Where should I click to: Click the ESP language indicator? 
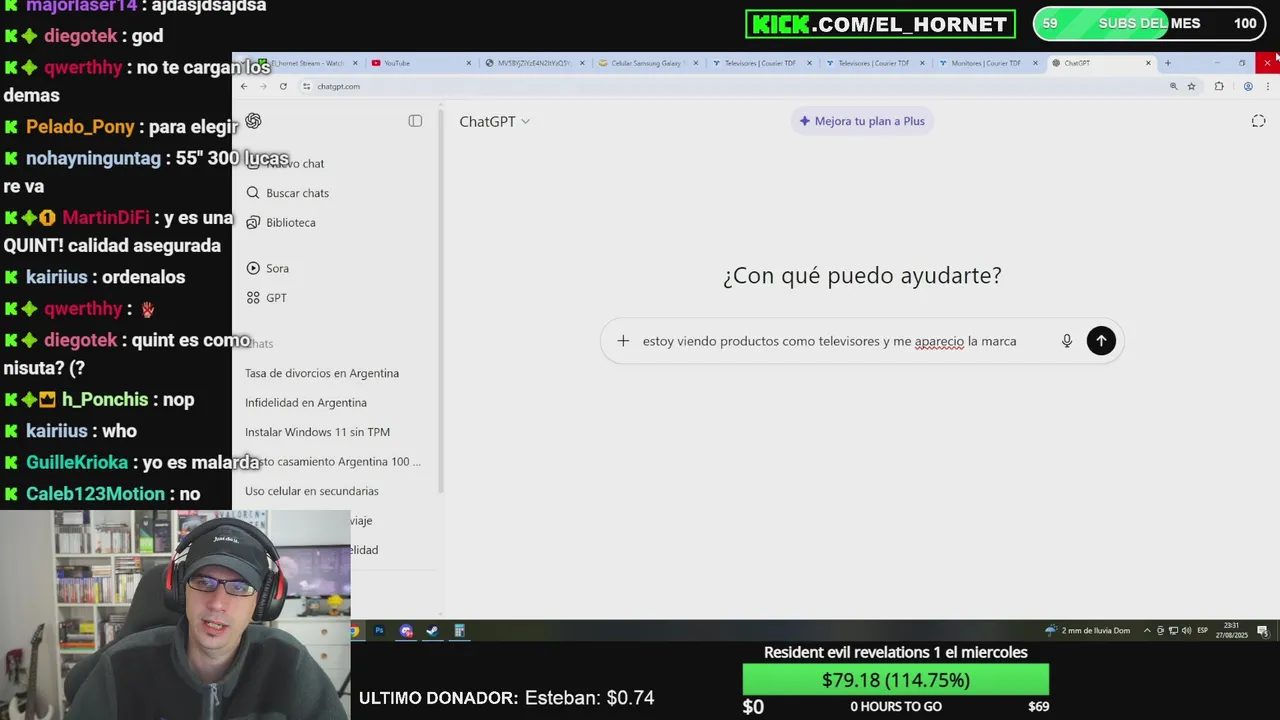1203,631
